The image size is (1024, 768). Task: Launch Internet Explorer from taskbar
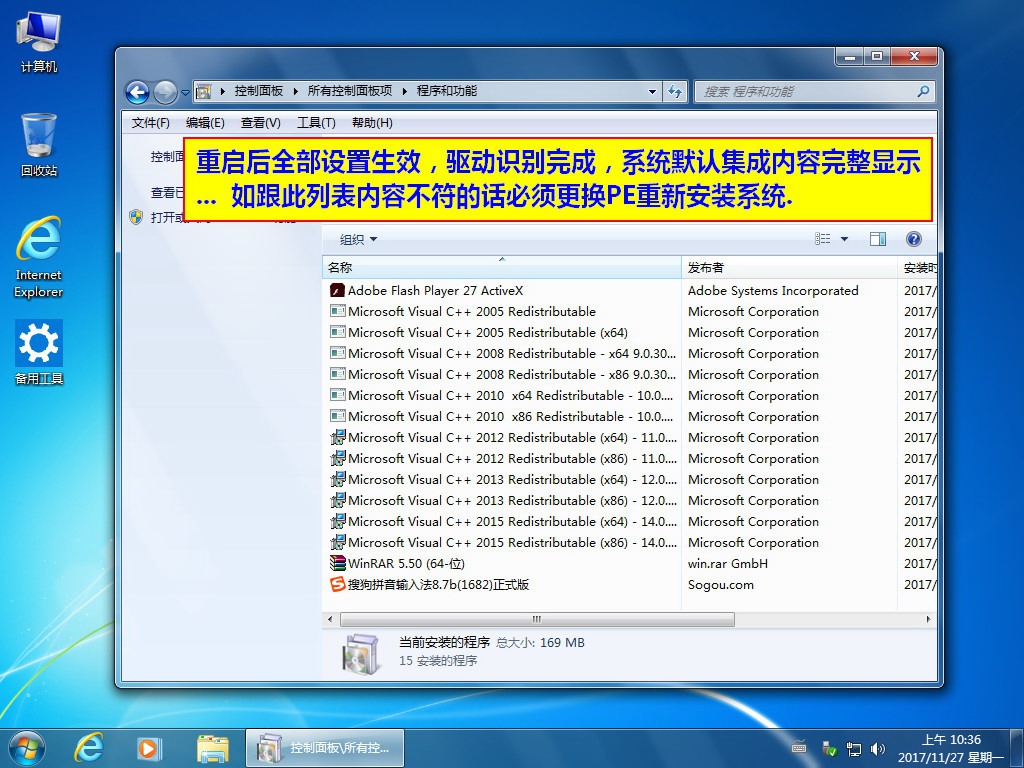[x=89, y=748]
